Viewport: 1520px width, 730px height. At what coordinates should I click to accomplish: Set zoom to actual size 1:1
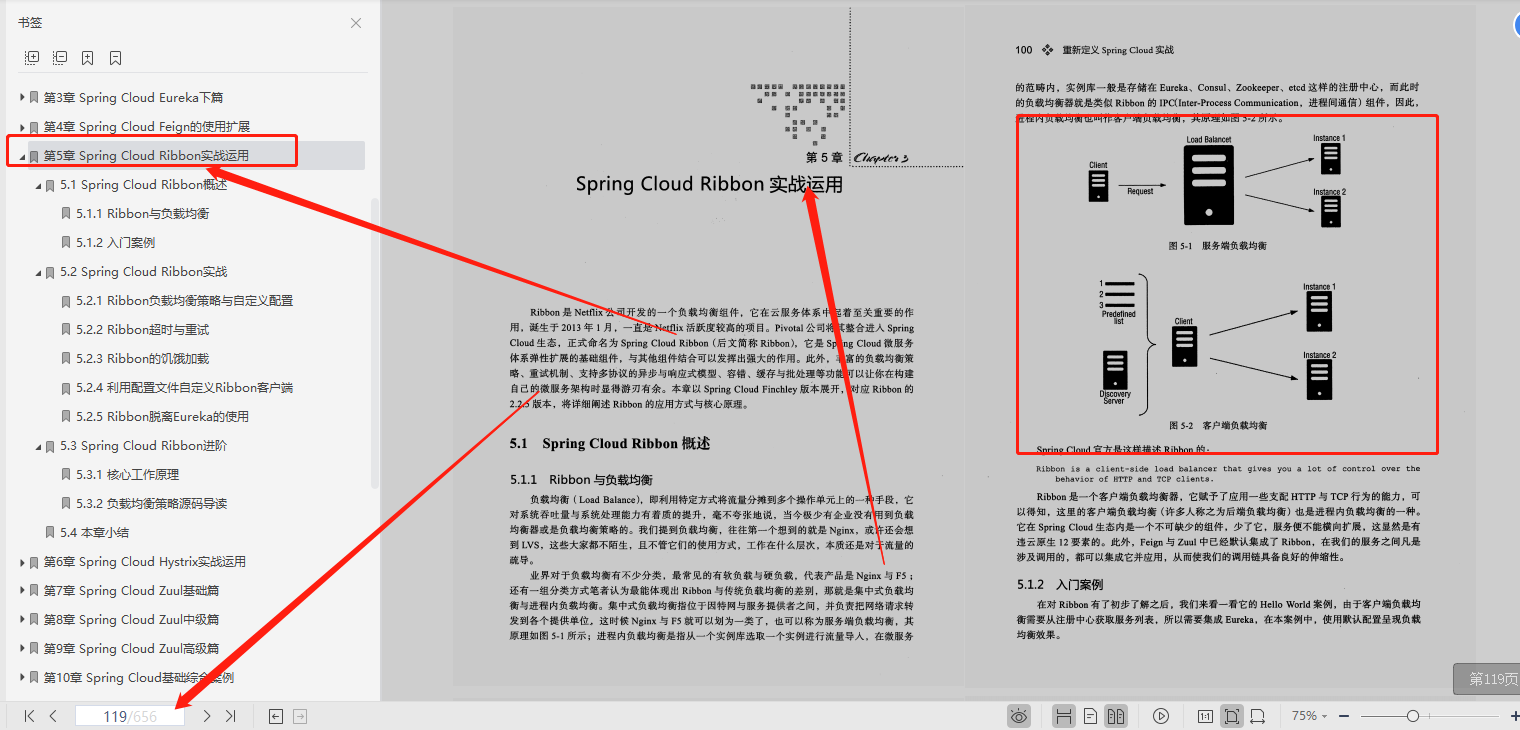click(x=1207, y=715)
